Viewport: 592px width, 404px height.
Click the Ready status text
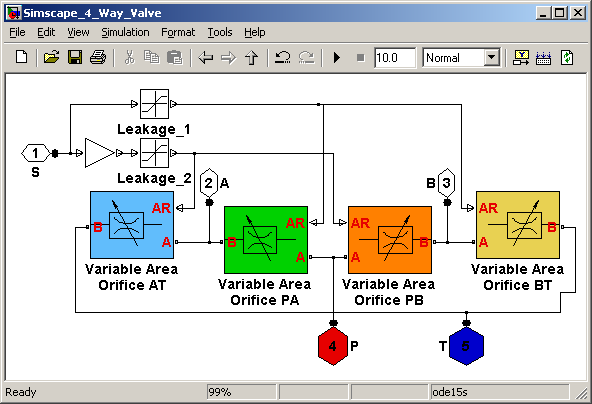[x=21, y=392]
